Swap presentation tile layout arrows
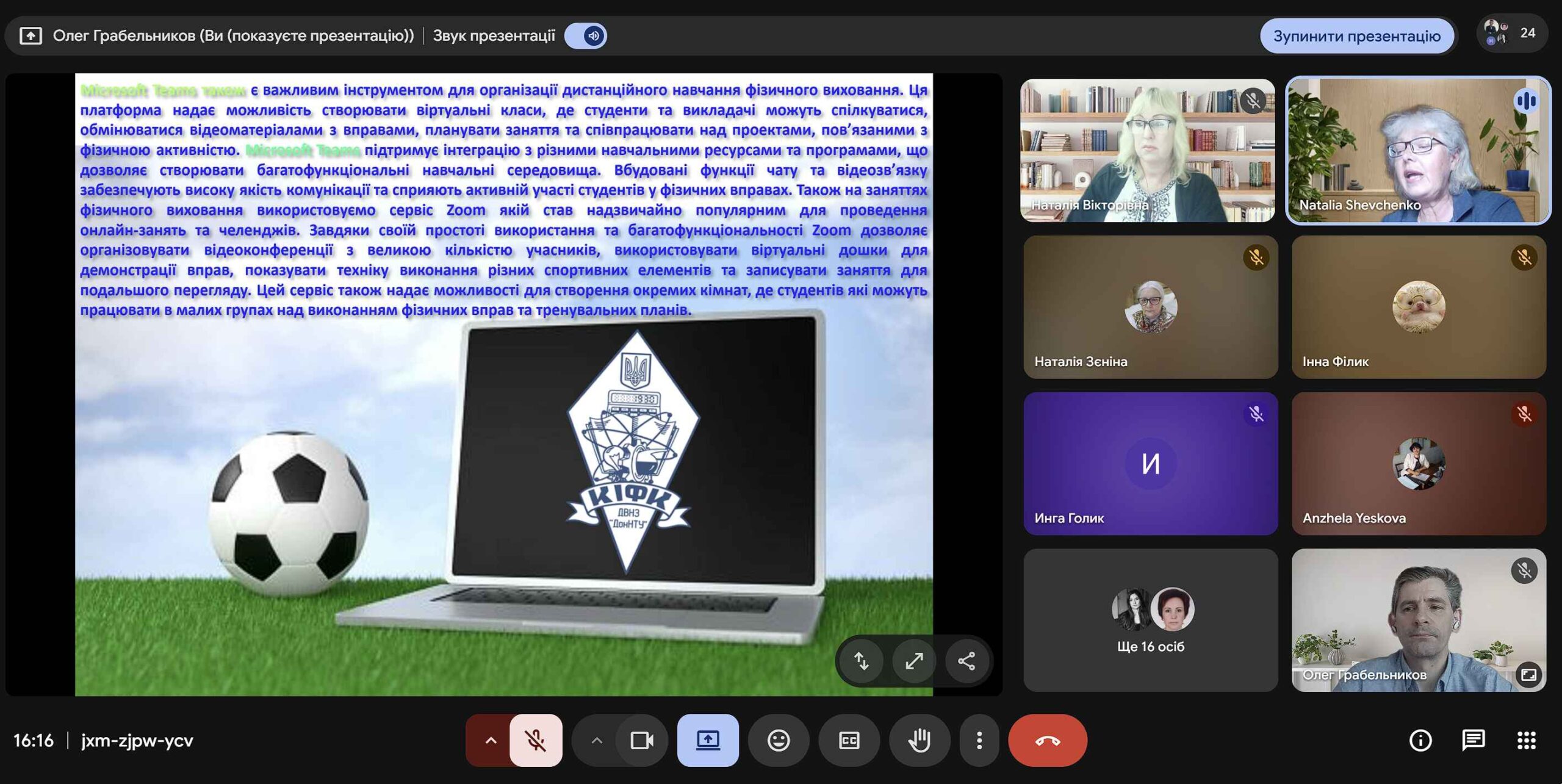 pyautogui.click(x=862, y=661)
